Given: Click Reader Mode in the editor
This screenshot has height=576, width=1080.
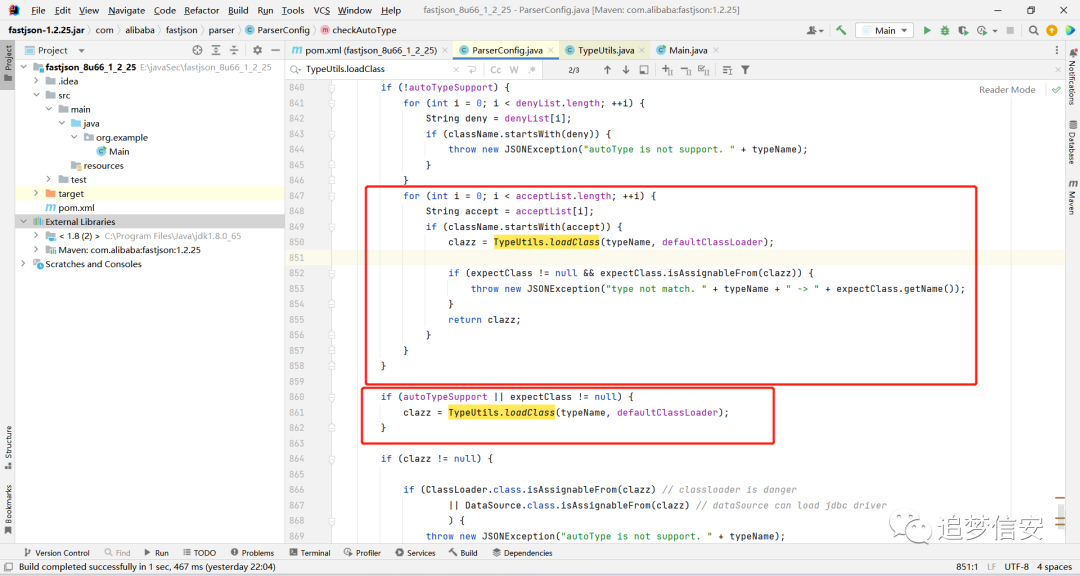Looking at the screenshot, I should 1006,90.
